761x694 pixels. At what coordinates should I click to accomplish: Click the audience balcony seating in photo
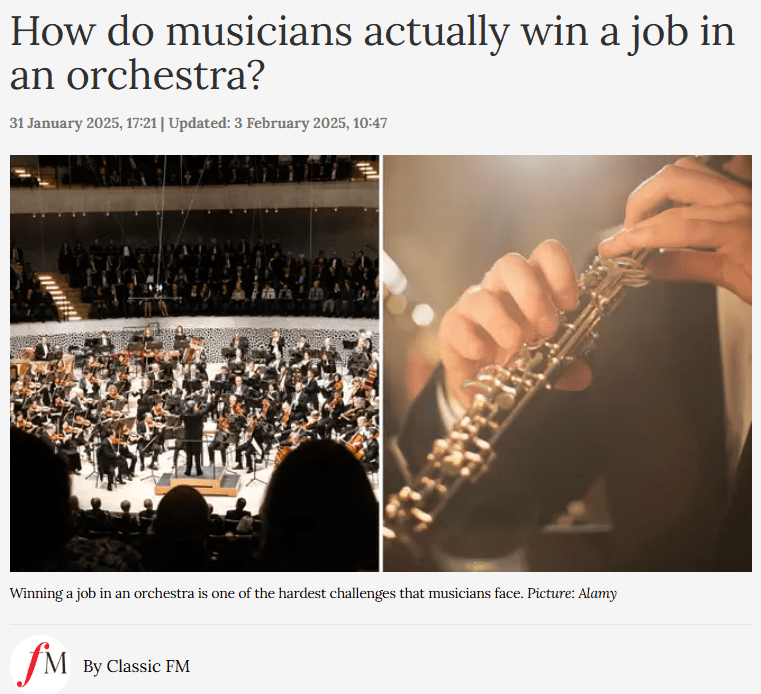[218, 277]
